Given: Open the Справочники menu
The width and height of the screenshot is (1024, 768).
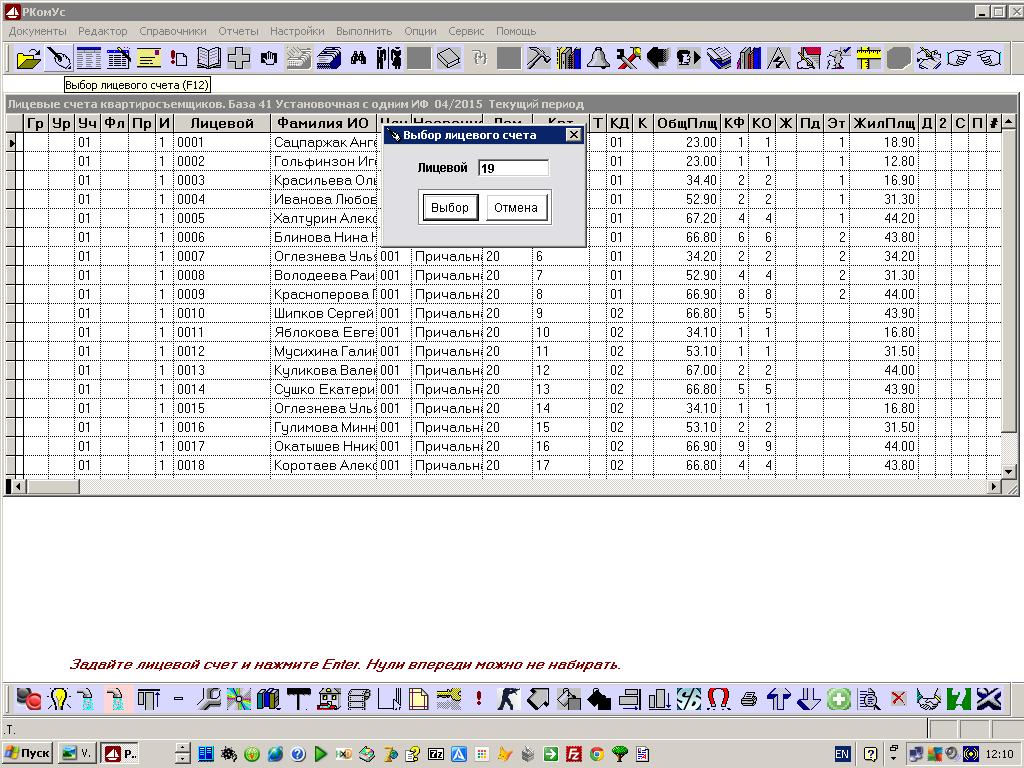Looking at the screenshot, I should pos(173,31).
